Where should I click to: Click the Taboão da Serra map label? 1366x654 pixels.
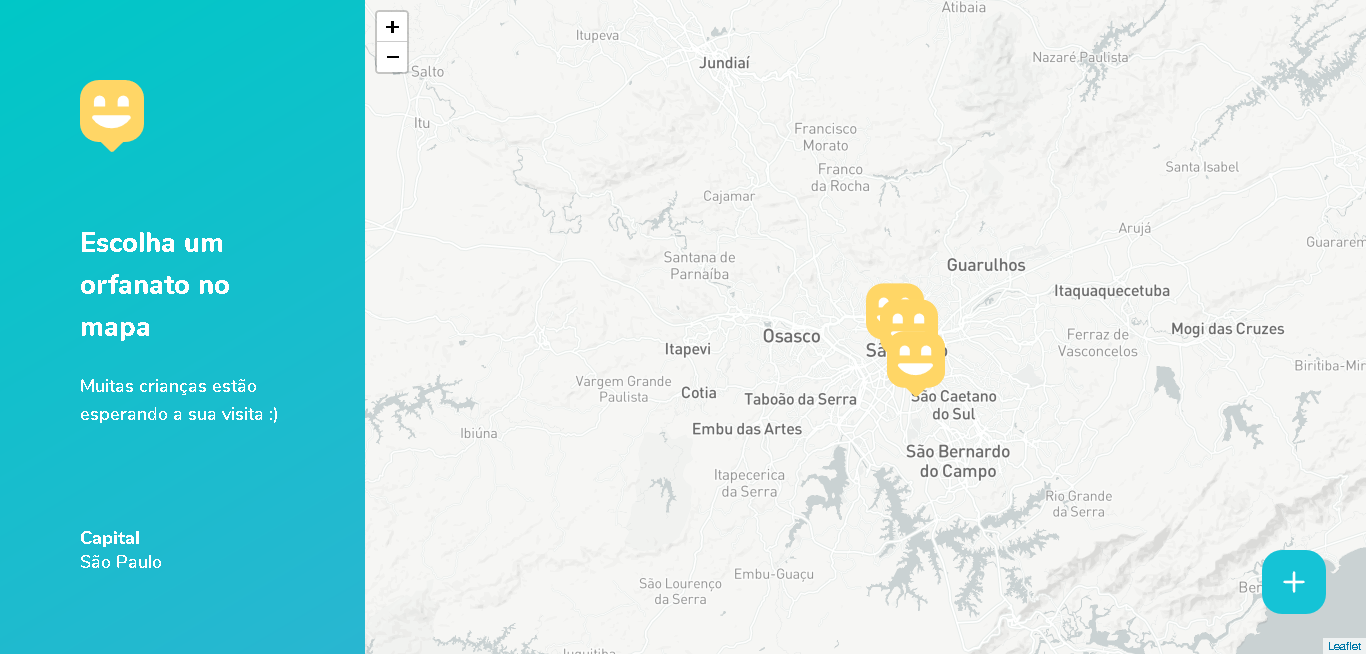click(800, 399)
